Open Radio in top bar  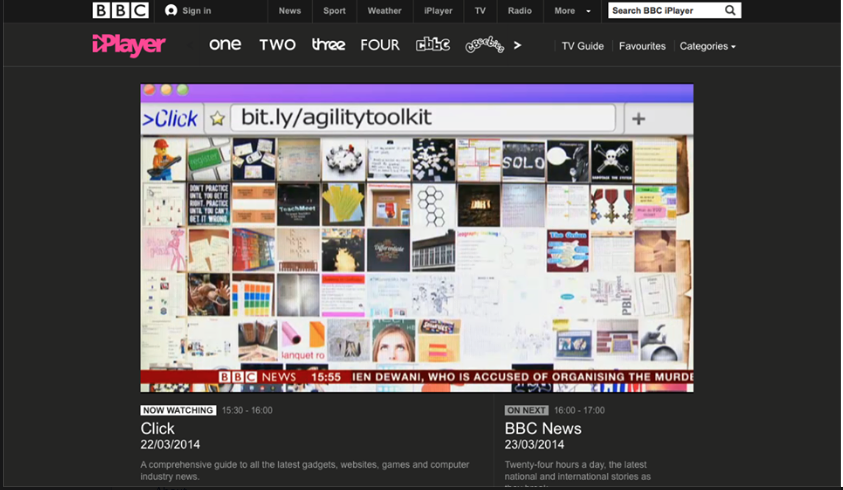click(520, 11)
